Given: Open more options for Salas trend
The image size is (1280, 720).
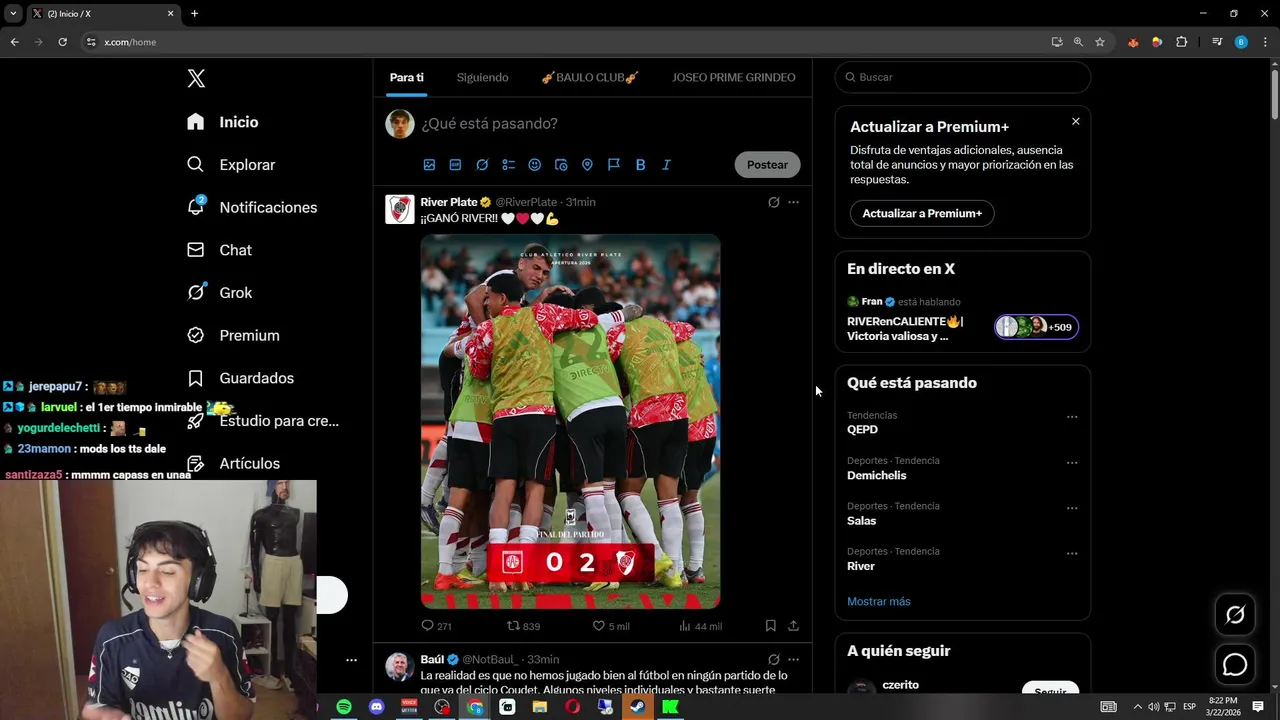Looking at the screenshot, I should coord(1072,508).
